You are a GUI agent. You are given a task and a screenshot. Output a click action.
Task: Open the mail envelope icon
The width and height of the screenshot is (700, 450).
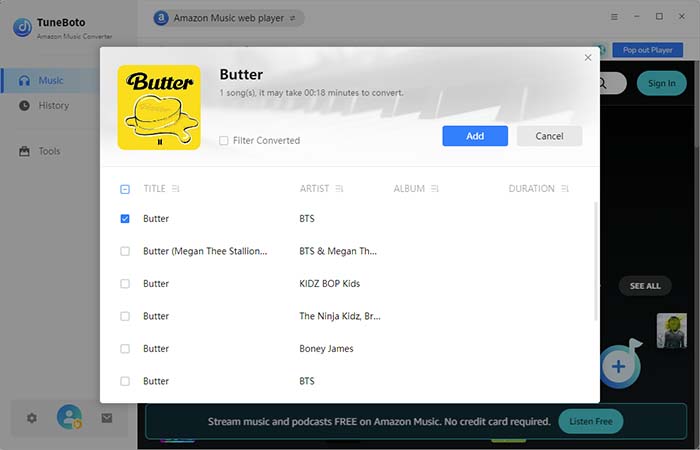[x=107, y=418]
